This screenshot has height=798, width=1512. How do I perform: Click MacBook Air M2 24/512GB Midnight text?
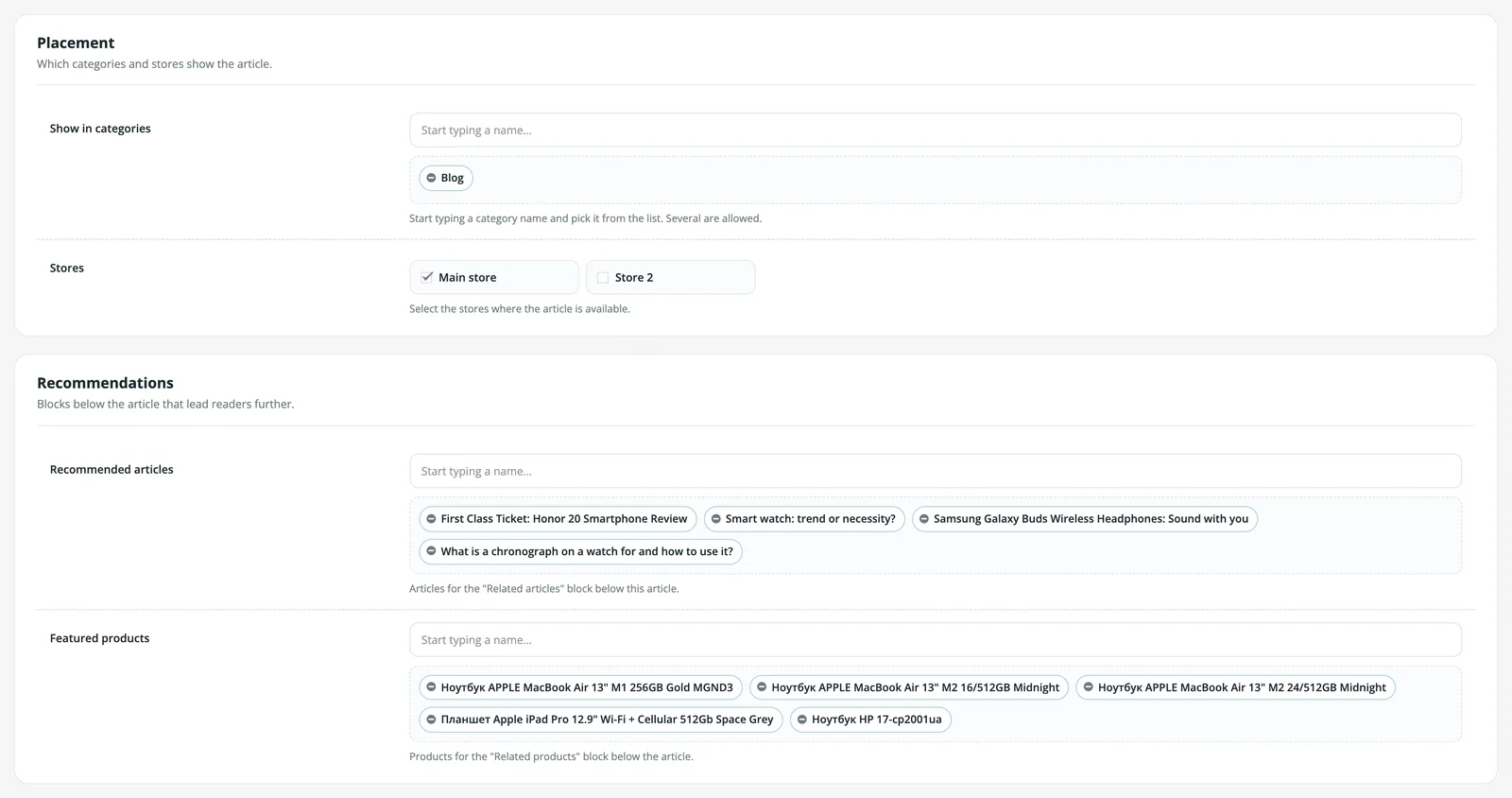pos(1242,687)
